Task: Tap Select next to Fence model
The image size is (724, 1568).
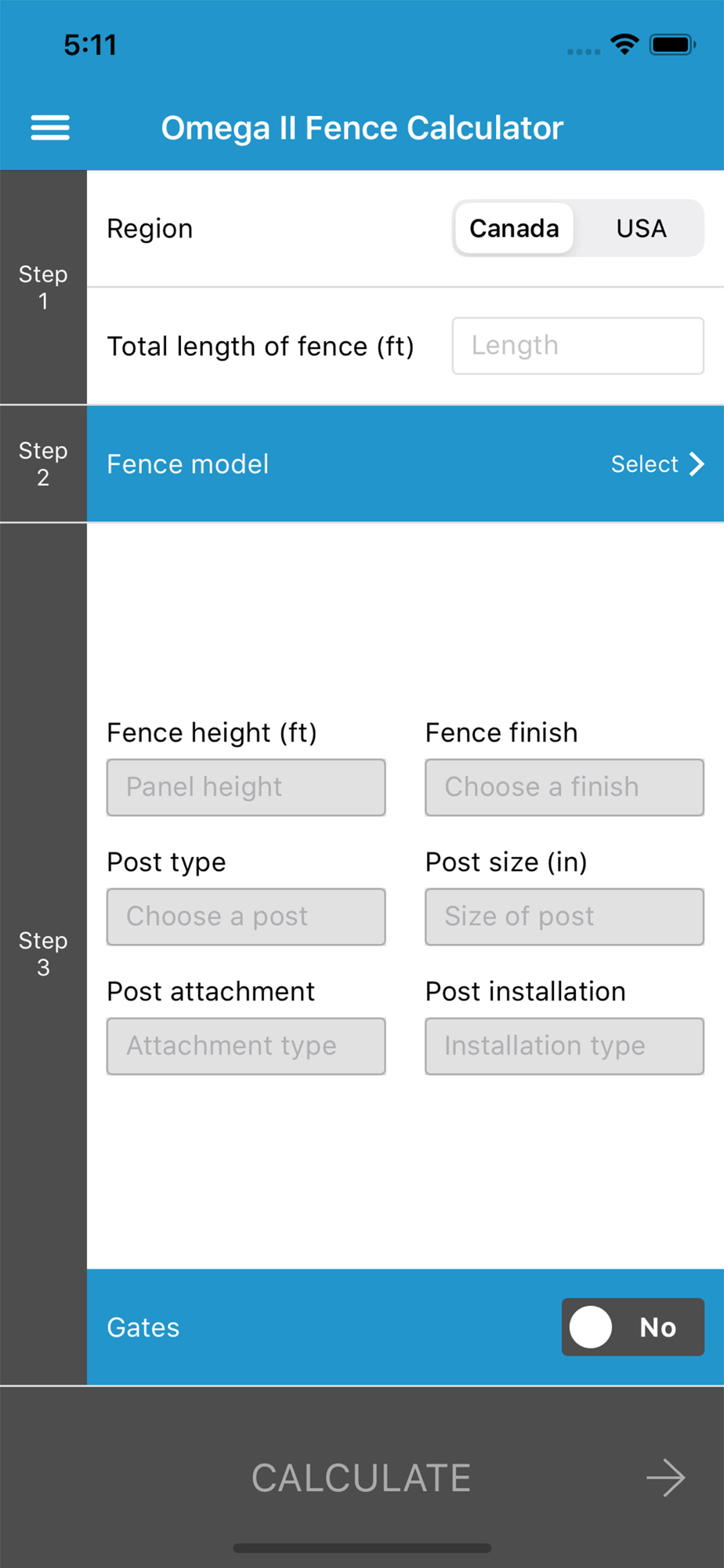Action: [x=644, y=464]
